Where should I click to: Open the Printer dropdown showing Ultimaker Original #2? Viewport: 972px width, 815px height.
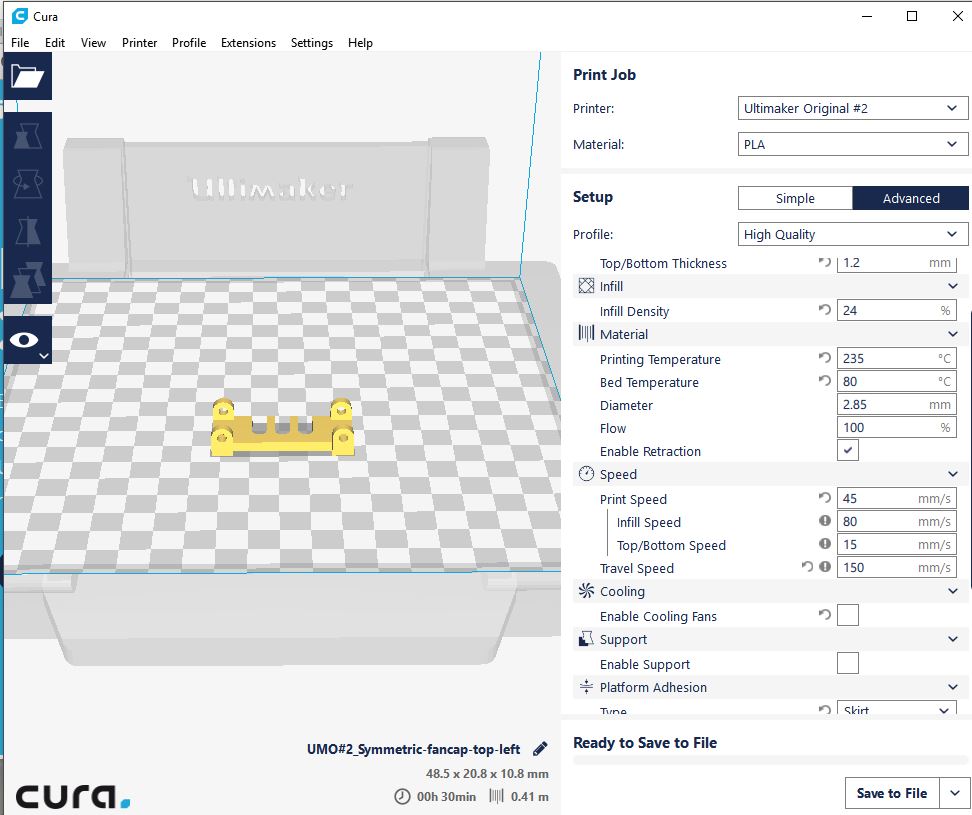[852, 108]
